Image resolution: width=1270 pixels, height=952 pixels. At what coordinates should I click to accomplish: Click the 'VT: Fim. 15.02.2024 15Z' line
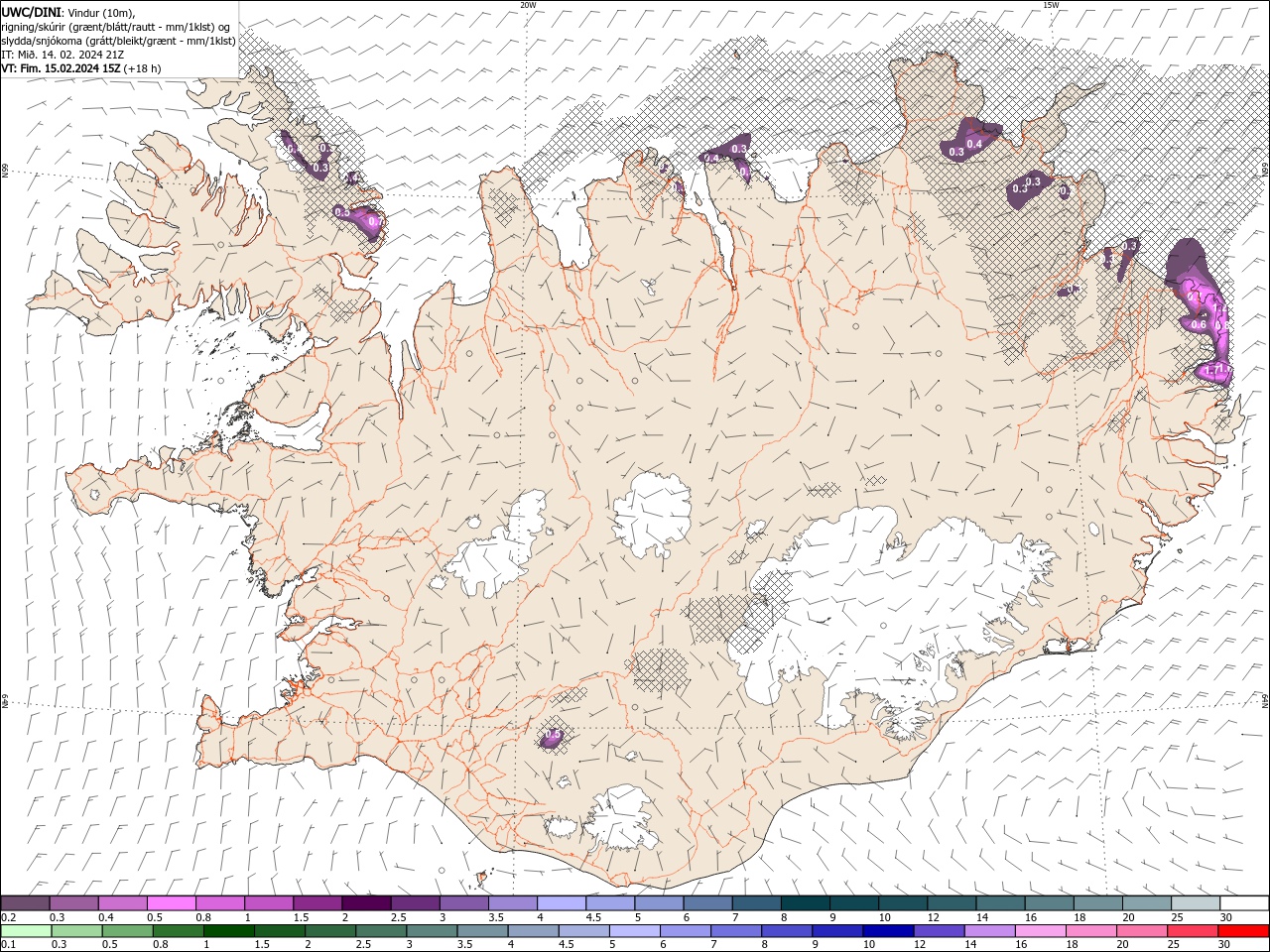coord(62,68)
